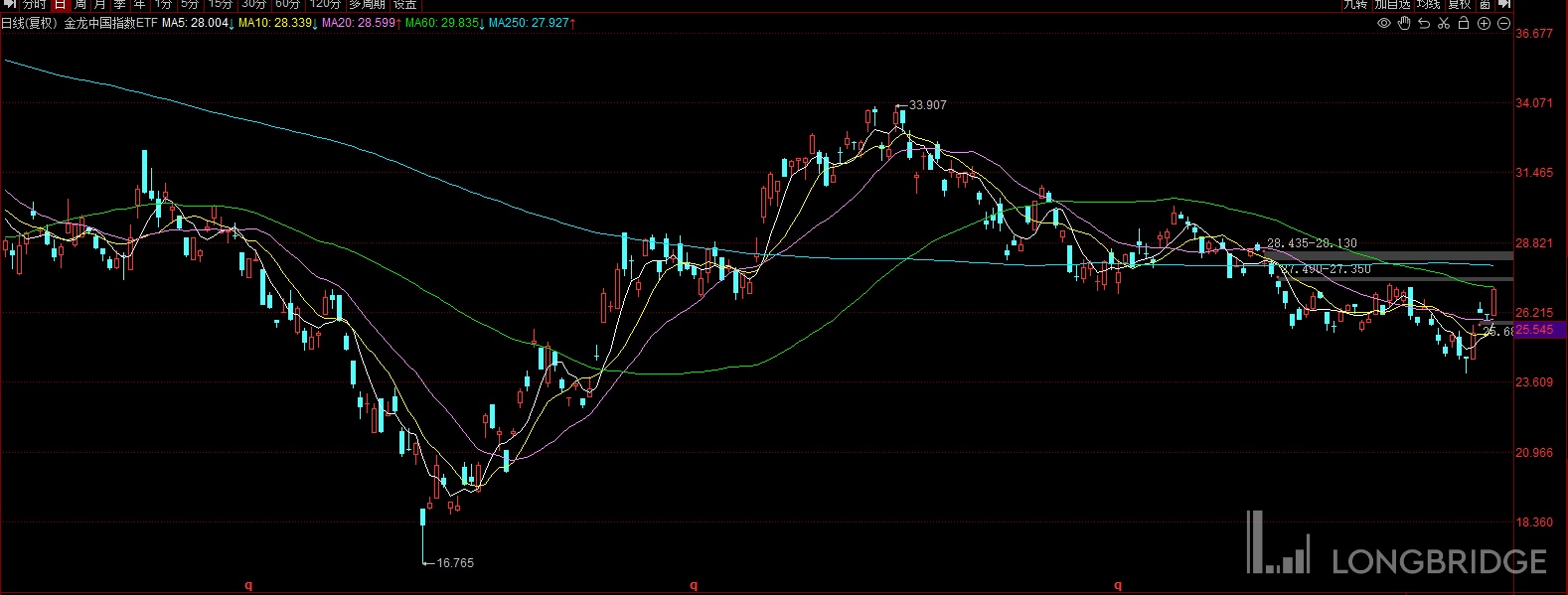Image resolution: width=1568 pixels, height=595 pixels.
Task: Switch to 15分 minute chart
Action: tap(220, 4)
